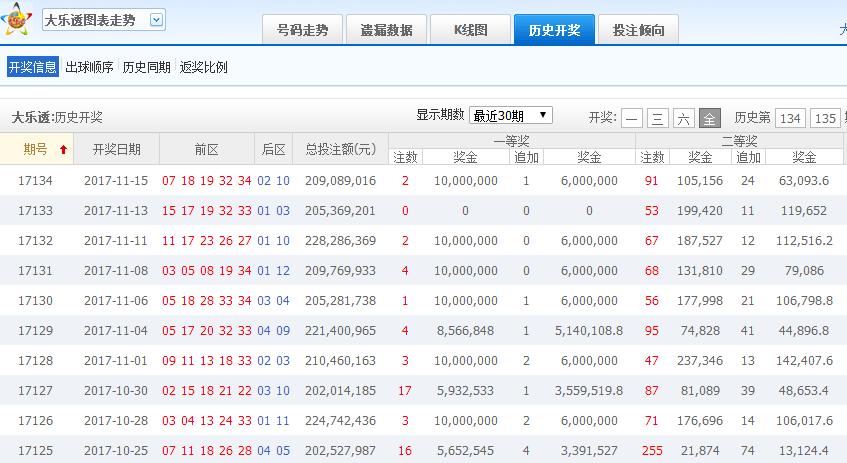
Task: Click total bet amount 224,742,436
Action: click(340, 420)
